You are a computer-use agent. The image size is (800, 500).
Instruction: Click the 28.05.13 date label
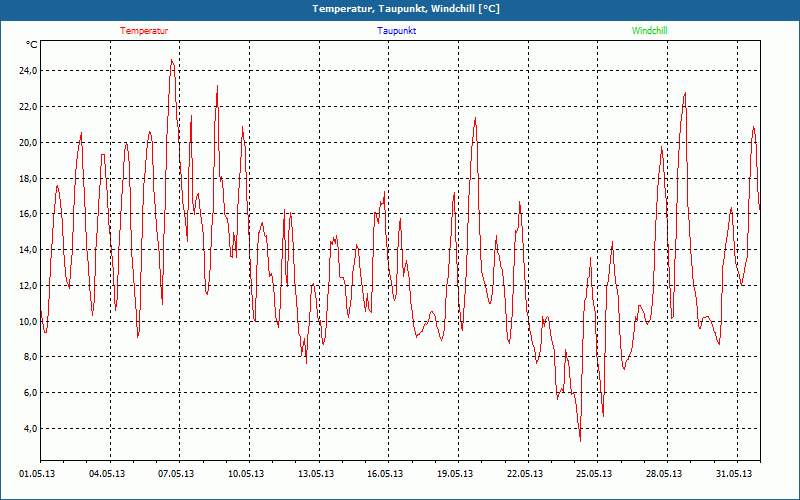click(664, 474)
